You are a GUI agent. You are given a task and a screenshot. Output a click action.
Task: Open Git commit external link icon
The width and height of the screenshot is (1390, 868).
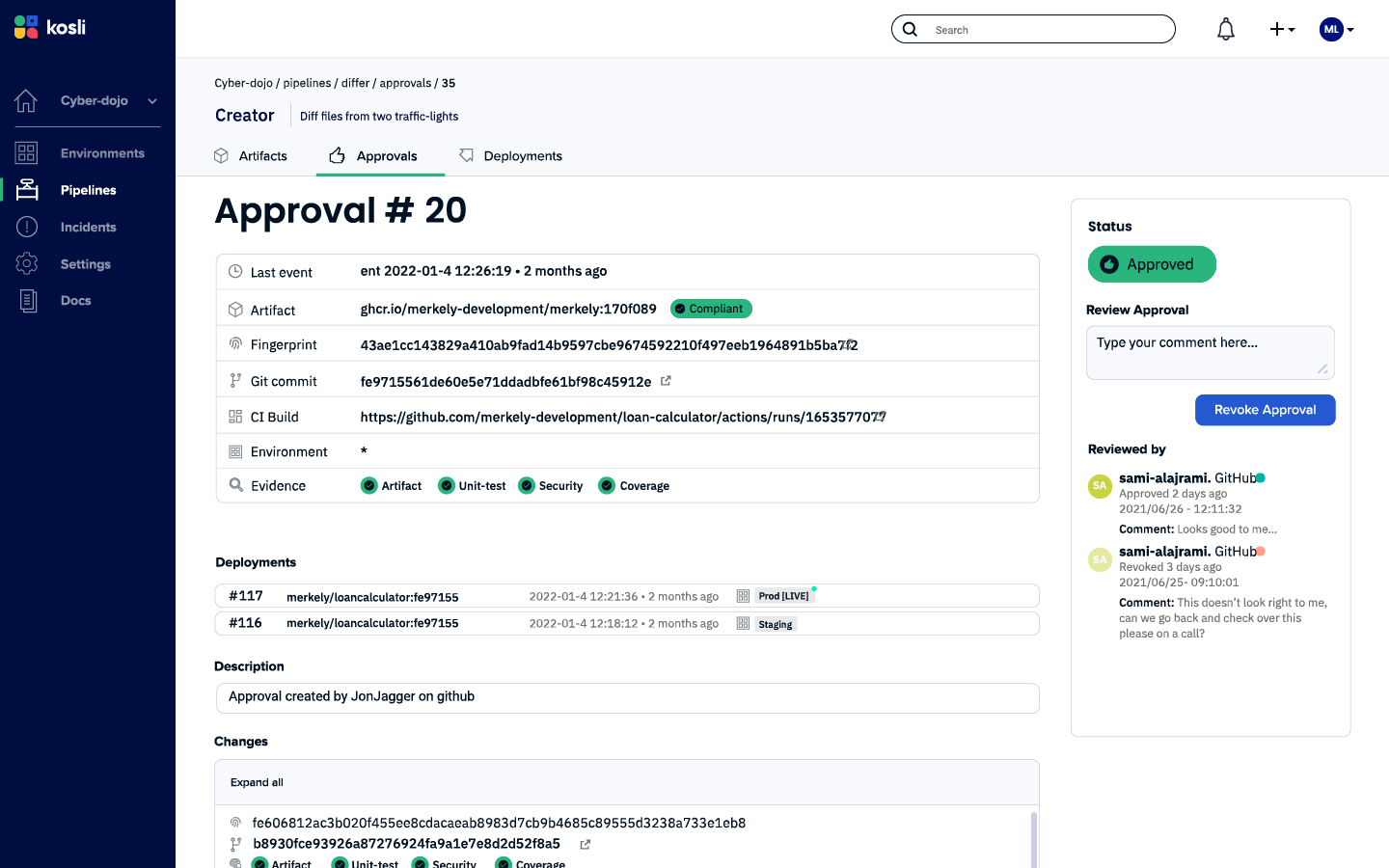click(x=666, y=381)
